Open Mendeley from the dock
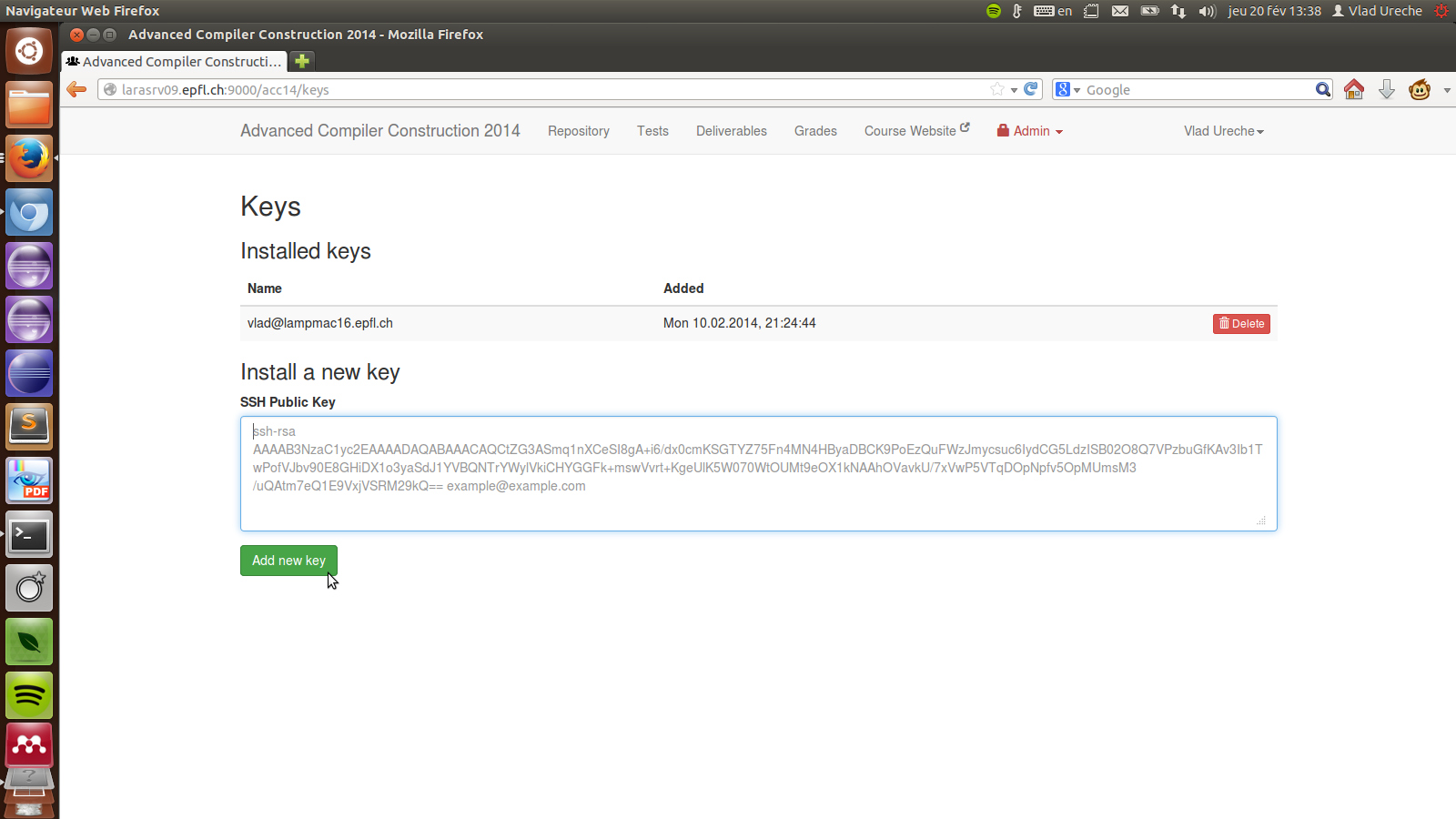 tap(29, 746)
